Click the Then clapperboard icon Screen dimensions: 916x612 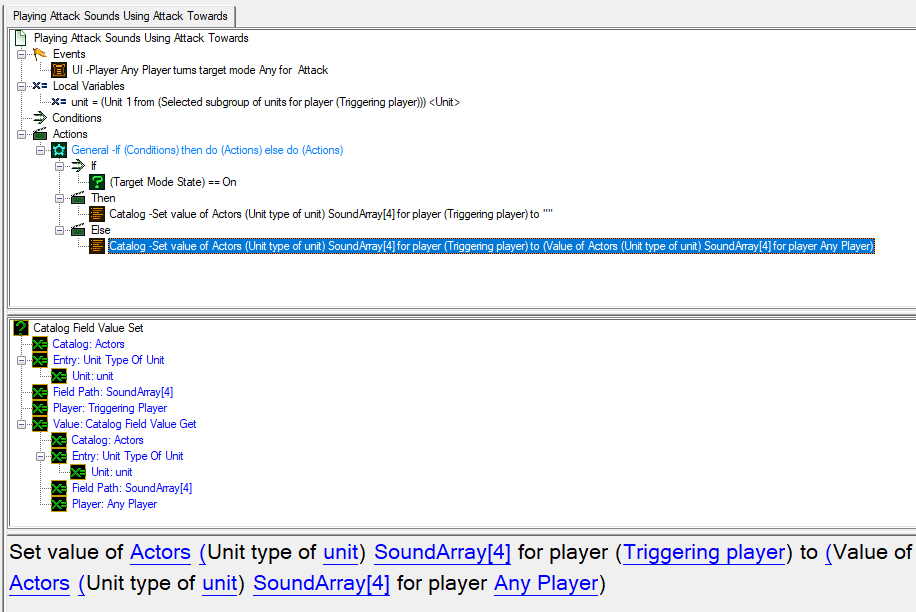78,198
